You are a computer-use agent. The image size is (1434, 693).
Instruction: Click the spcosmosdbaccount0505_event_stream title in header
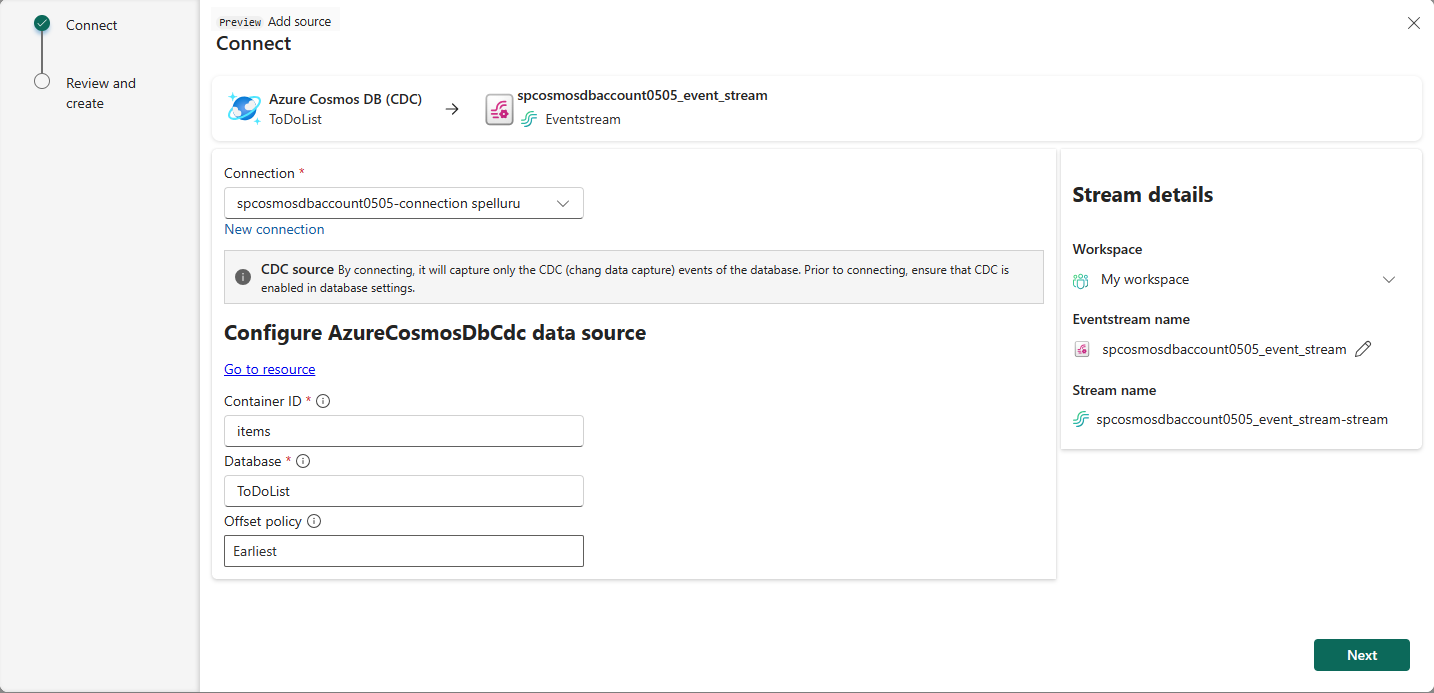[643, 96]
